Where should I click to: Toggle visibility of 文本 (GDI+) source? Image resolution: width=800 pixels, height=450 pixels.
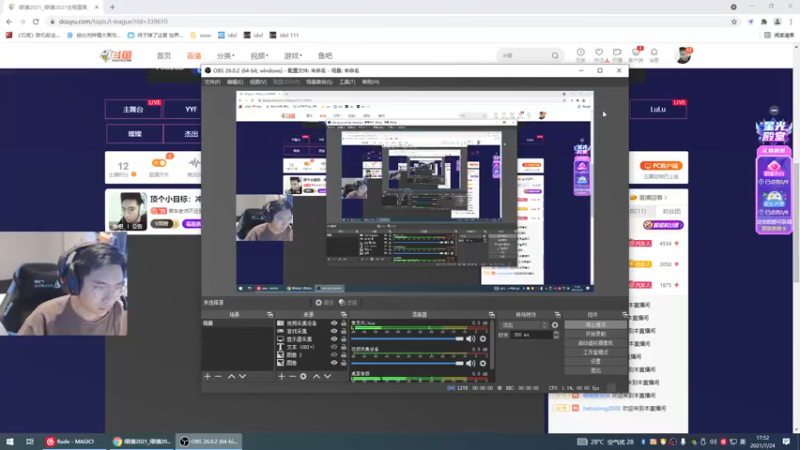(334, 347)
